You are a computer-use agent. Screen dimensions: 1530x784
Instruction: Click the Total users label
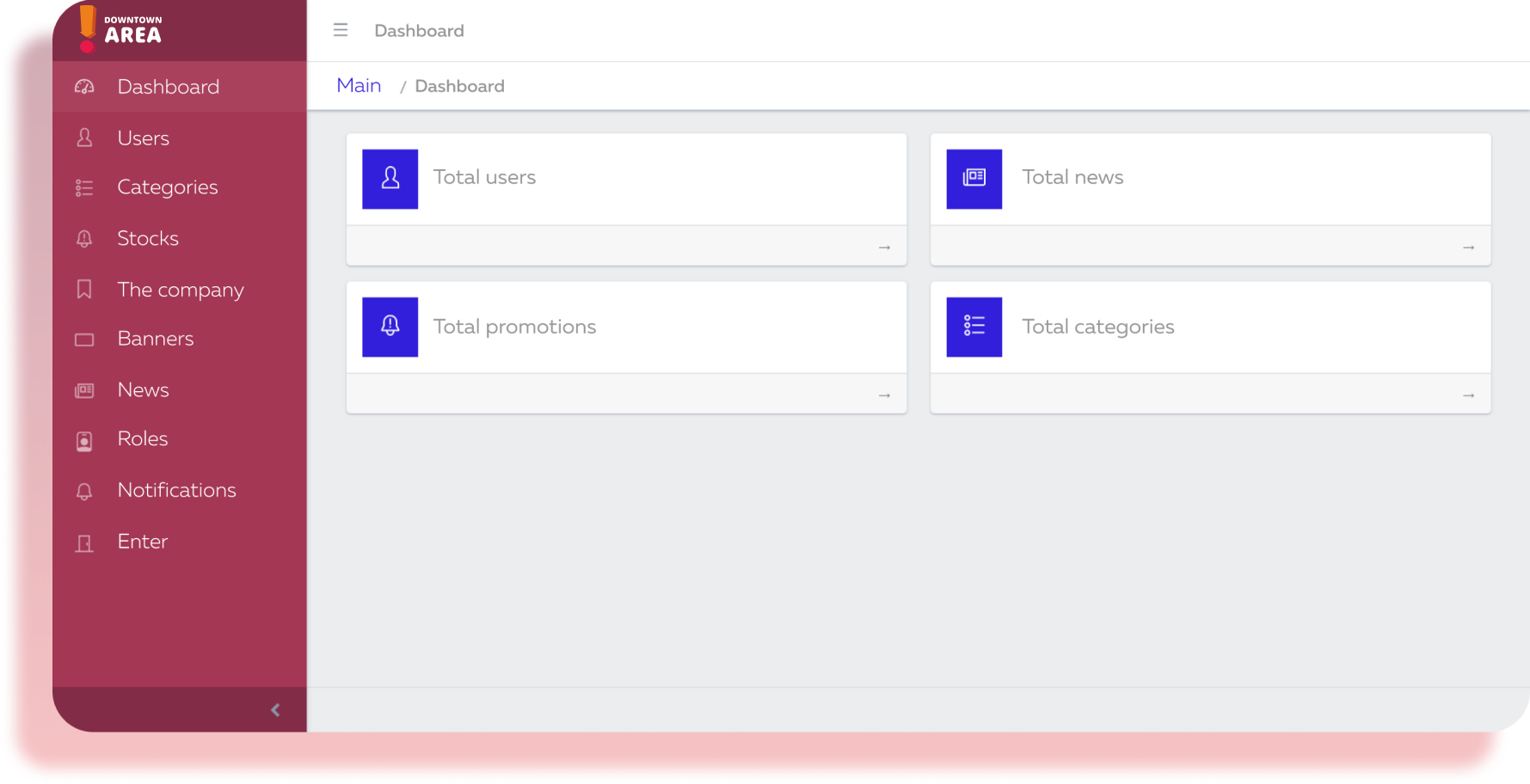point(484,177)
